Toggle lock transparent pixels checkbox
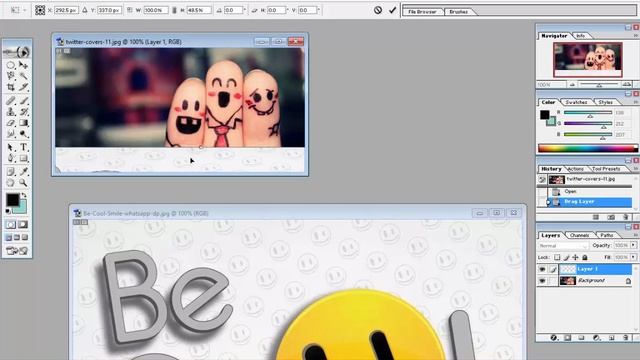 pos(557,257)
